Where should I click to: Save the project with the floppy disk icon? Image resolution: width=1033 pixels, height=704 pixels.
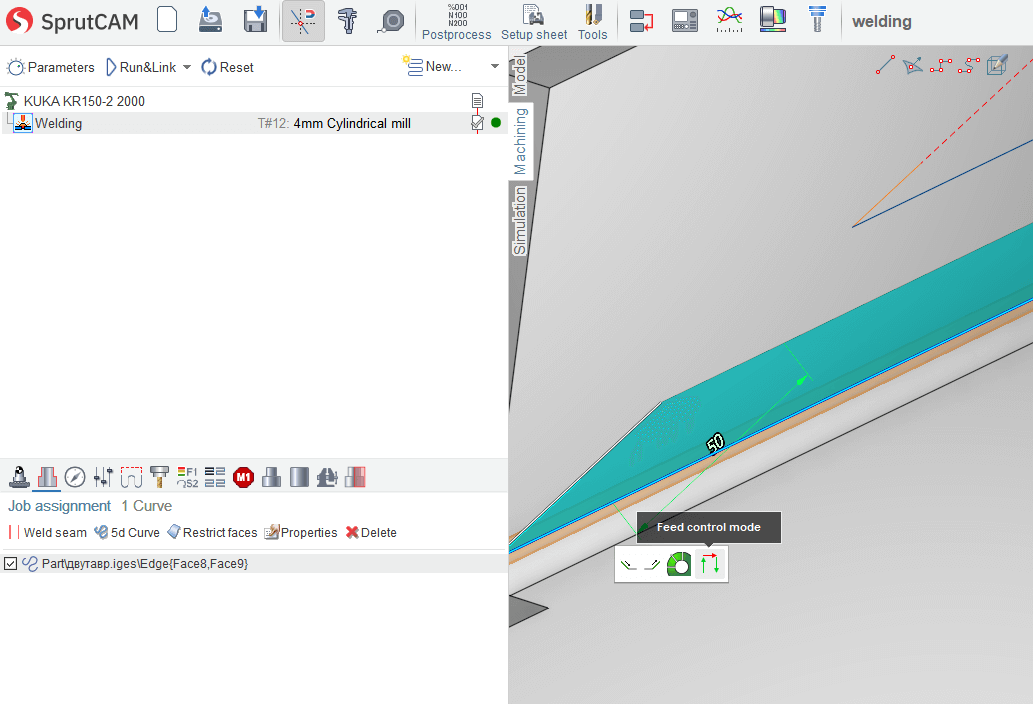pos(255,20)
